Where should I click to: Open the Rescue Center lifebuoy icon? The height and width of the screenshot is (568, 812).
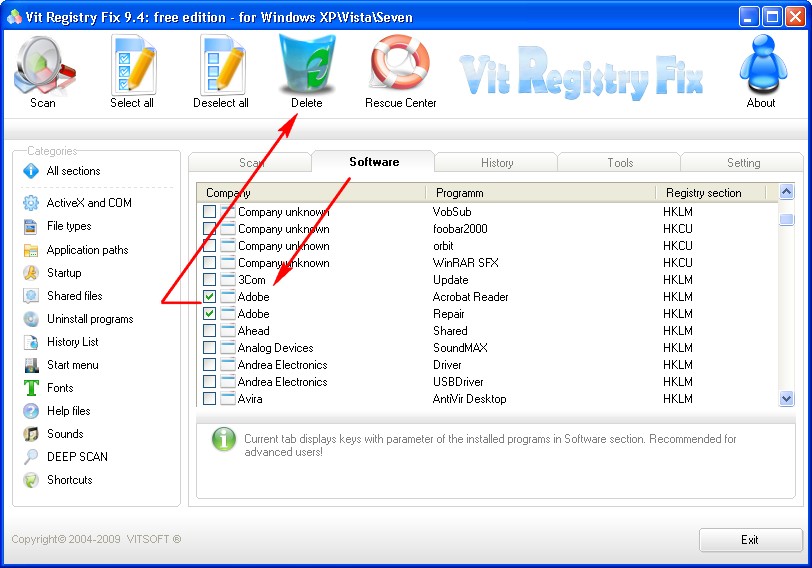(400, 63)
